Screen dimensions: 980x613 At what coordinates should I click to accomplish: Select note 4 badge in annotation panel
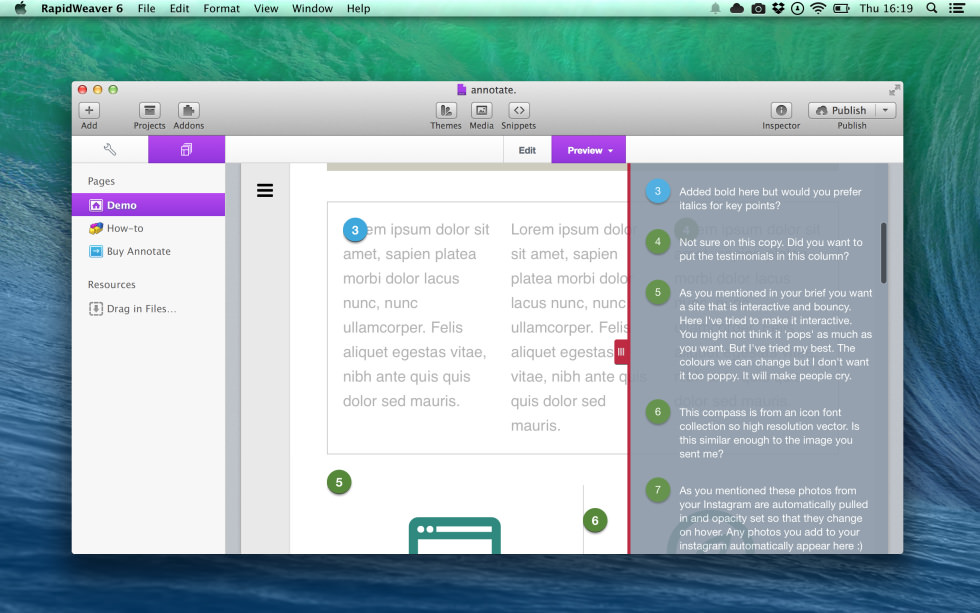pyautogui.click(x=658, y=242)
